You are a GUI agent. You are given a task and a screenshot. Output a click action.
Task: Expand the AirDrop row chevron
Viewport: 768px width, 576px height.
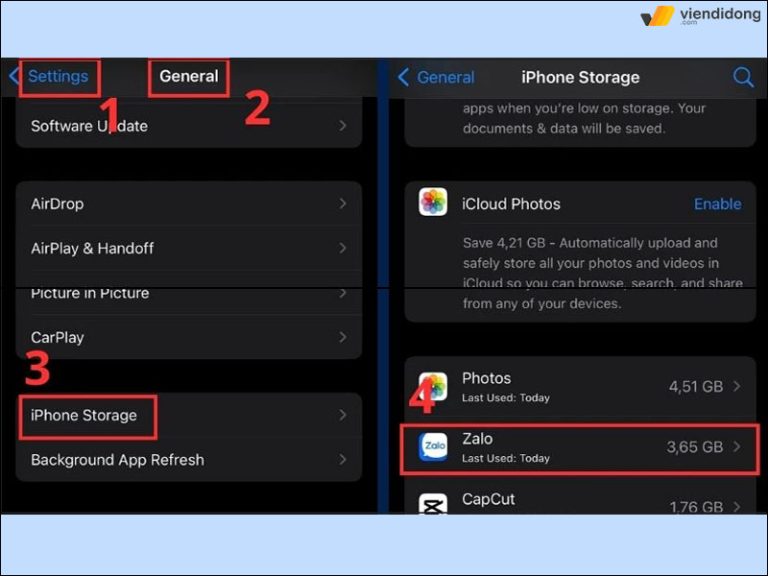[x=342, y=204]
